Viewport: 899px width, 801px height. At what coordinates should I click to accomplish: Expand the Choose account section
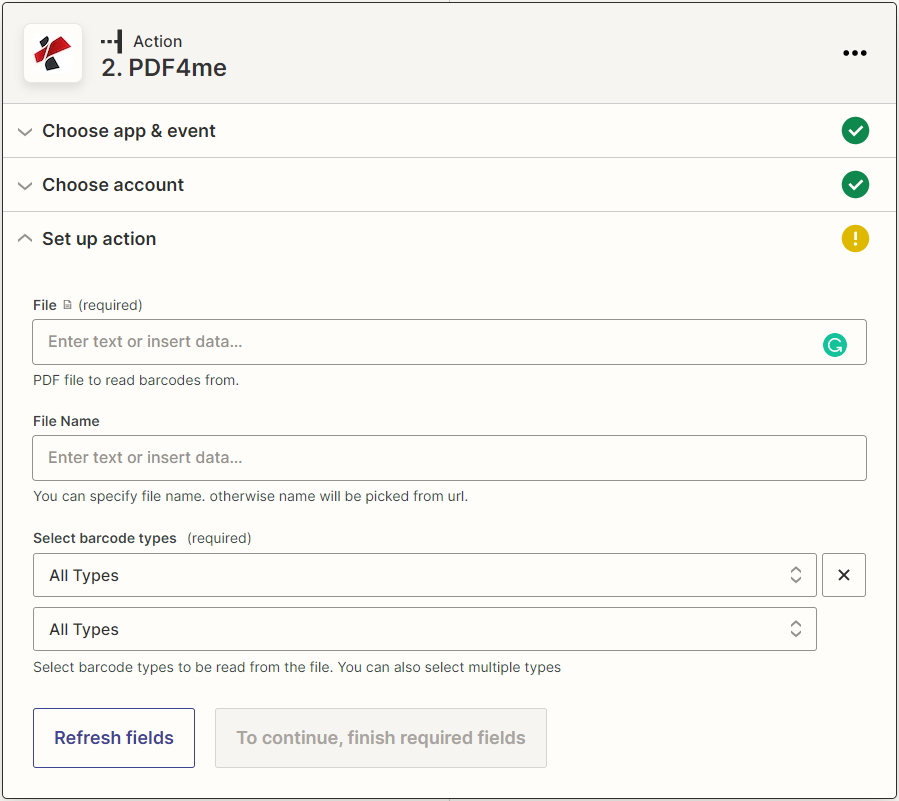click(112, 185)
